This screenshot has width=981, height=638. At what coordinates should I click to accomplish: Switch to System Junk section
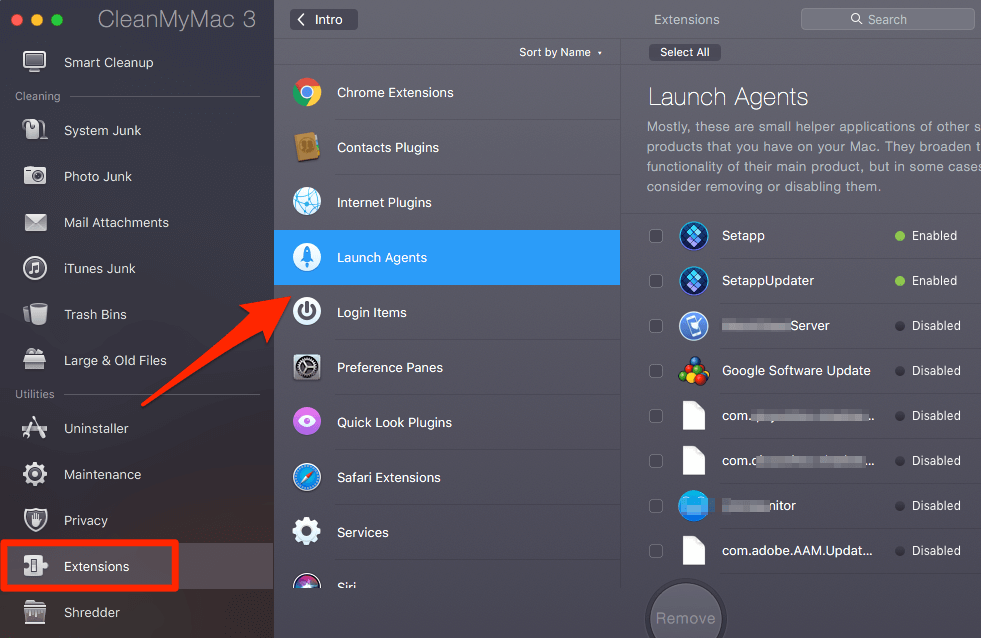[x=136, y=130]
